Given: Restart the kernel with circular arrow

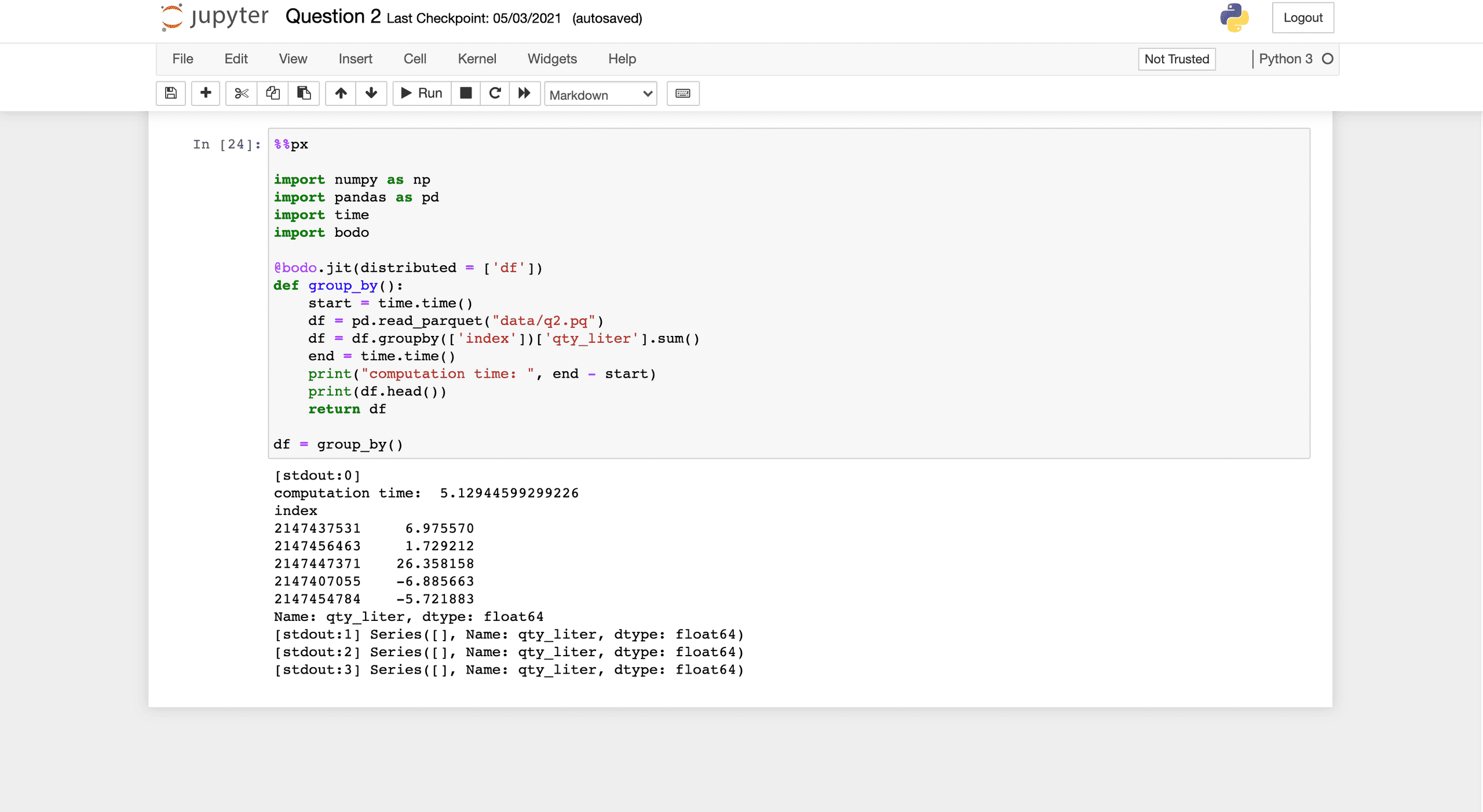Looking at the screenshot, I should (x=495, y=93).
